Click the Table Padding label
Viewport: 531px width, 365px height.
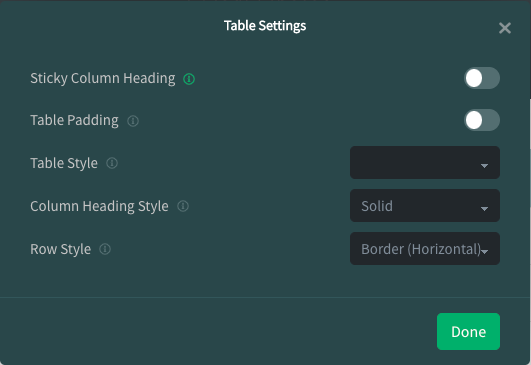point(74,120)
